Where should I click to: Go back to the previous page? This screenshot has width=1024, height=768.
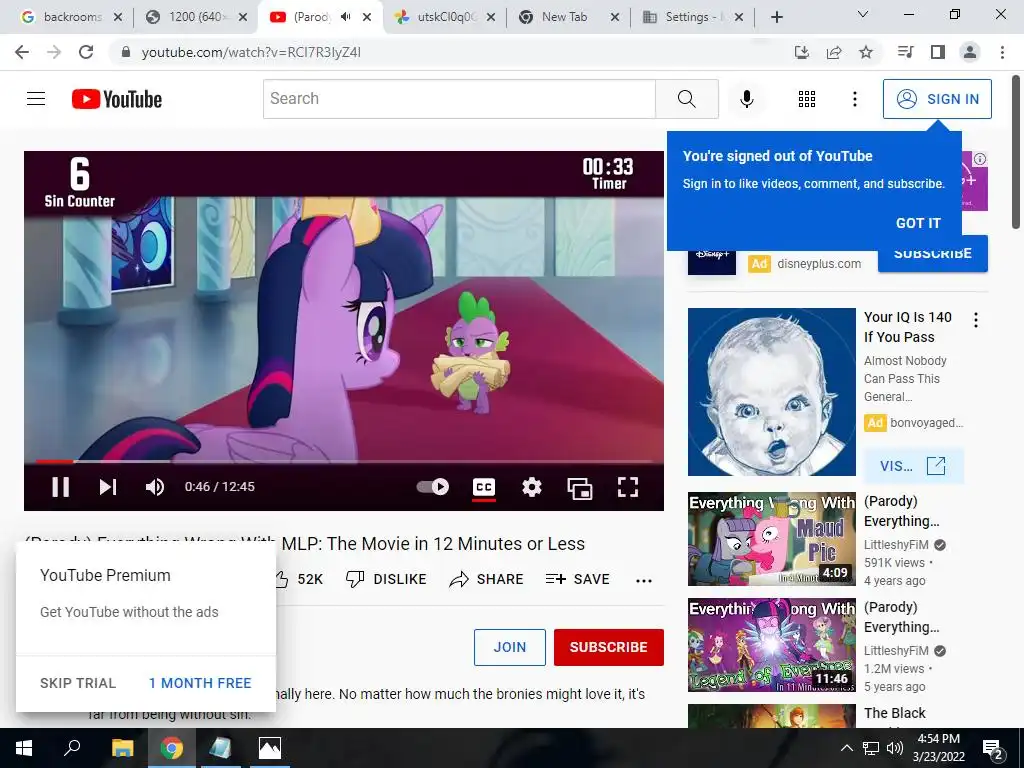click(22, 52)
